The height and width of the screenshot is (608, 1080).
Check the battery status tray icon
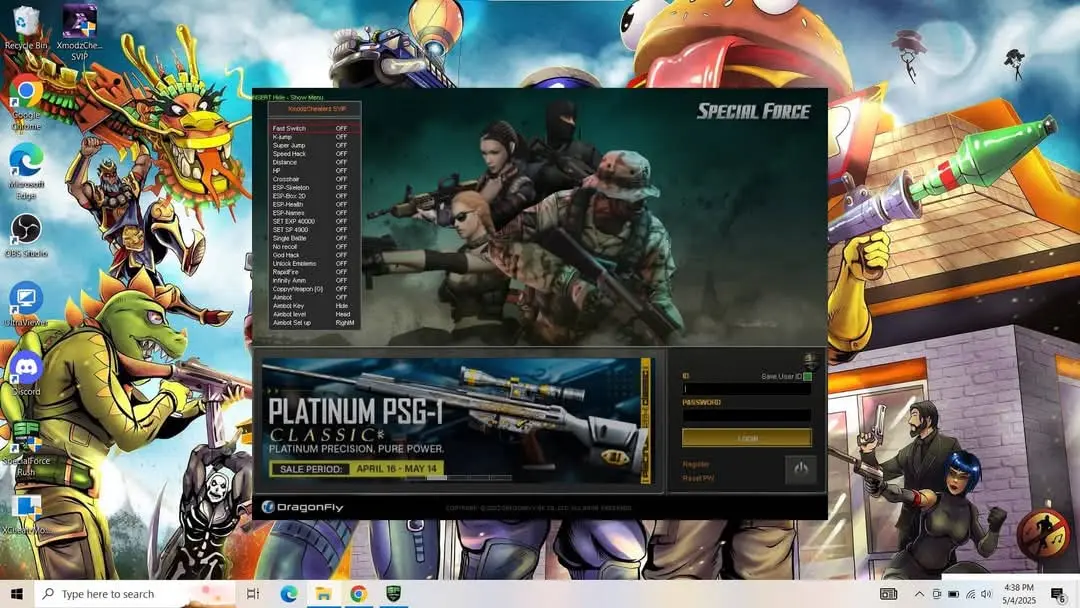pyautogui.click(x=953, y=594)
